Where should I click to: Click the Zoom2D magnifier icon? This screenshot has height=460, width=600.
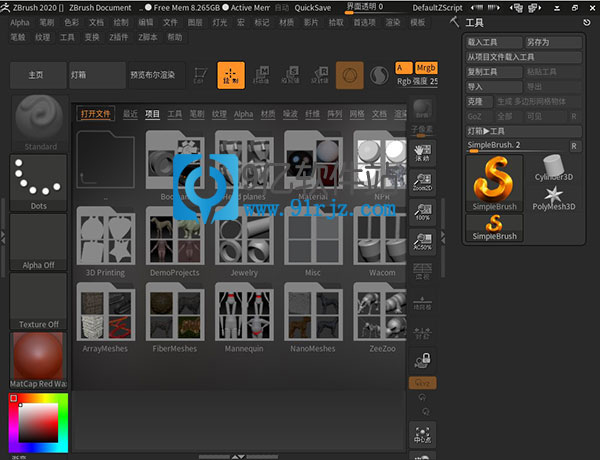pyautogui.click(x=422, y=183)
